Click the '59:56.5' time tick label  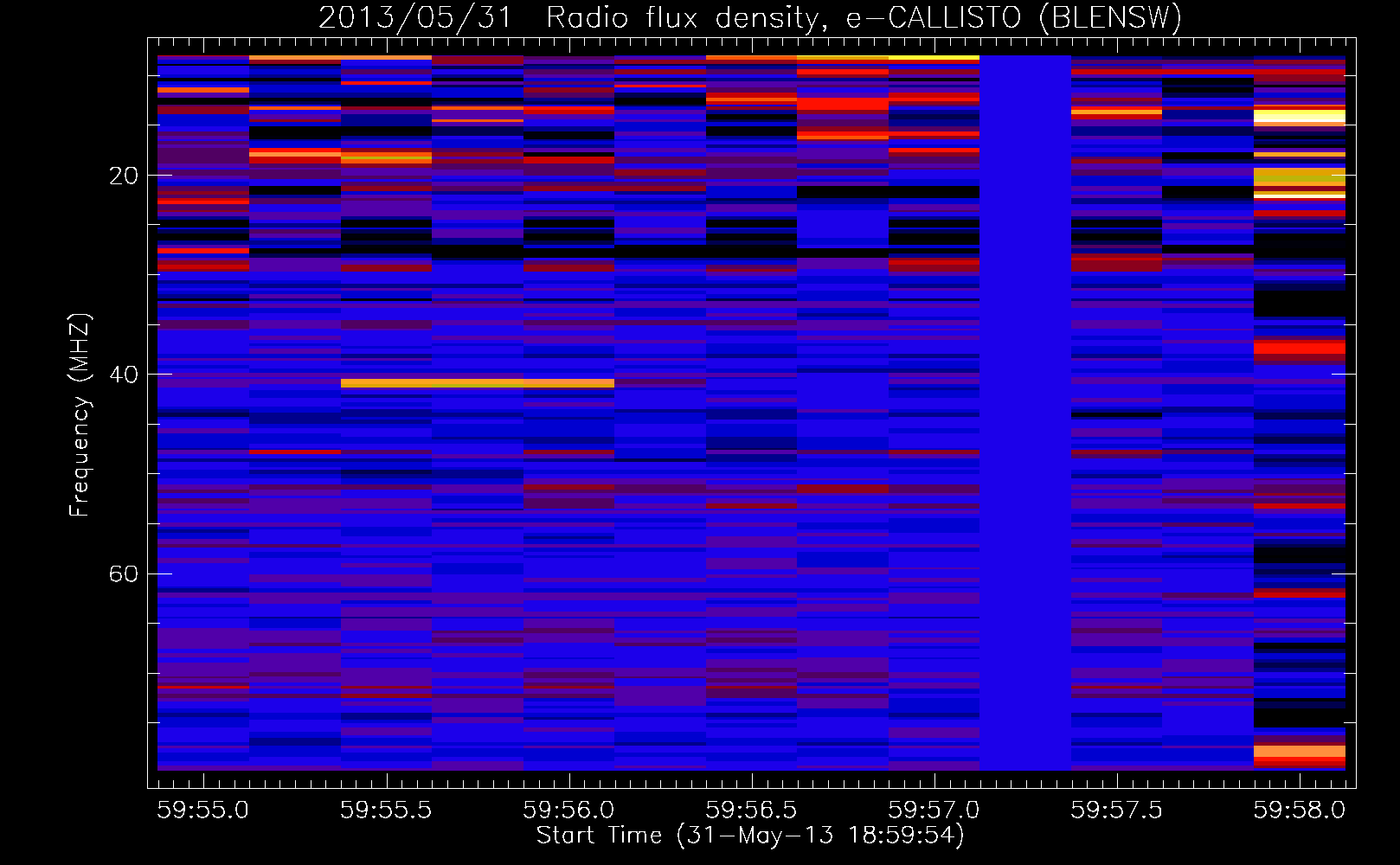coord(752,811)
